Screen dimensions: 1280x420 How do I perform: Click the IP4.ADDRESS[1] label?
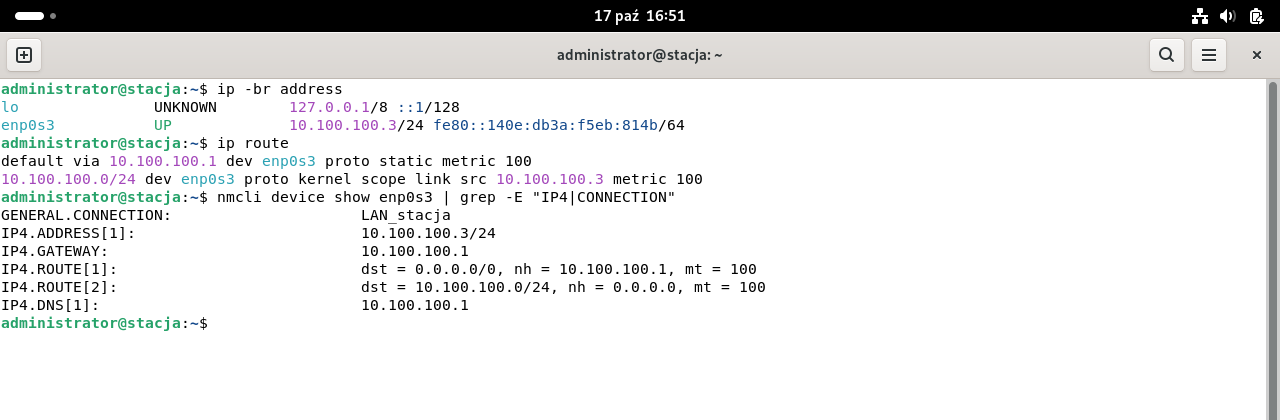(x=68, y=233)
